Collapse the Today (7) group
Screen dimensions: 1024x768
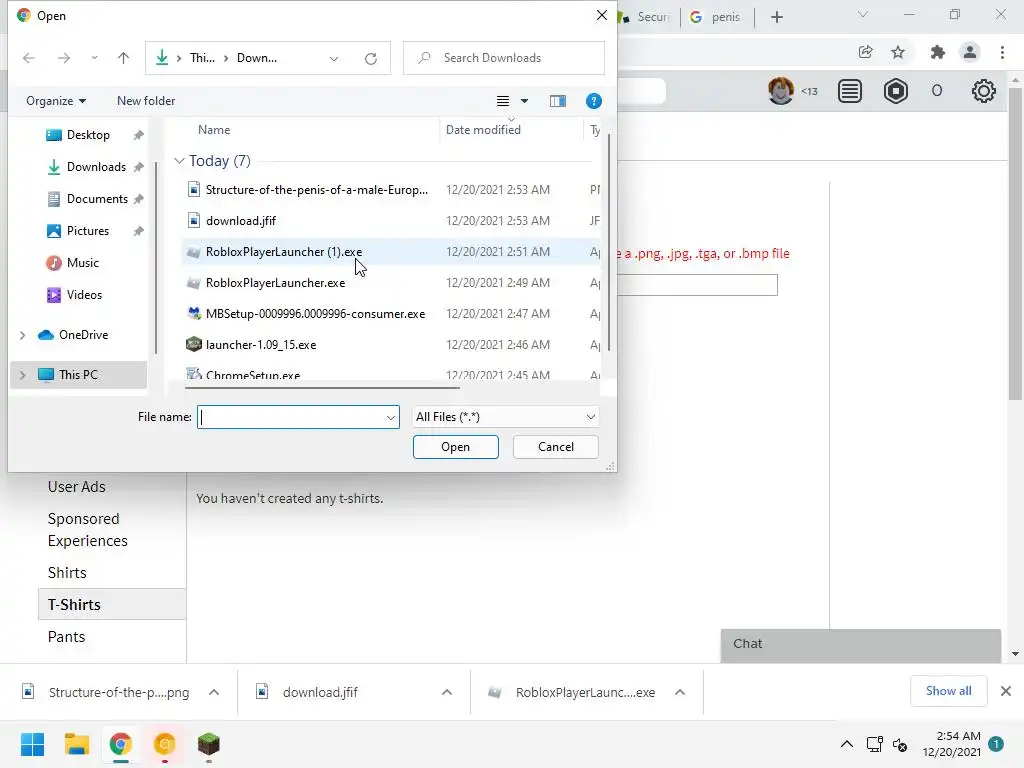[x=179, y=161]
